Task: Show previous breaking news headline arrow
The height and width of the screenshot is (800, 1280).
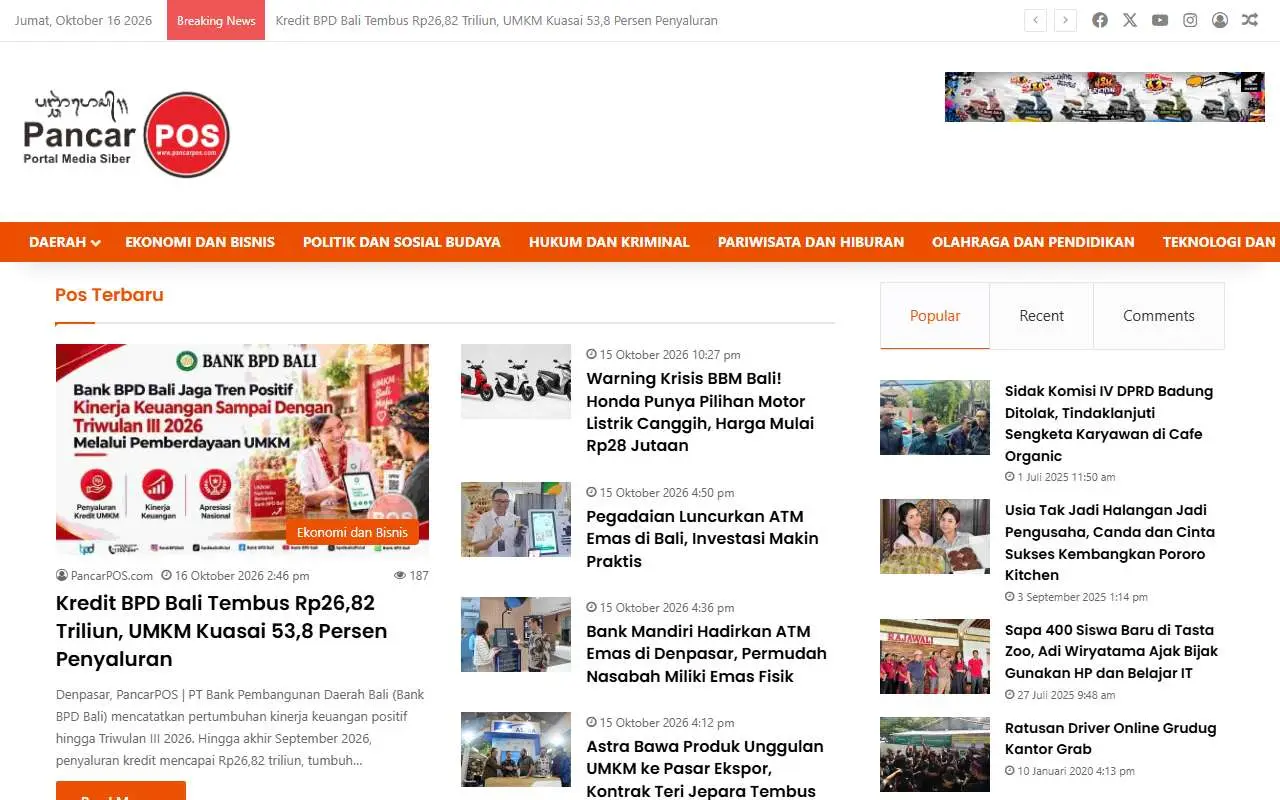Action: point(1036,20)
